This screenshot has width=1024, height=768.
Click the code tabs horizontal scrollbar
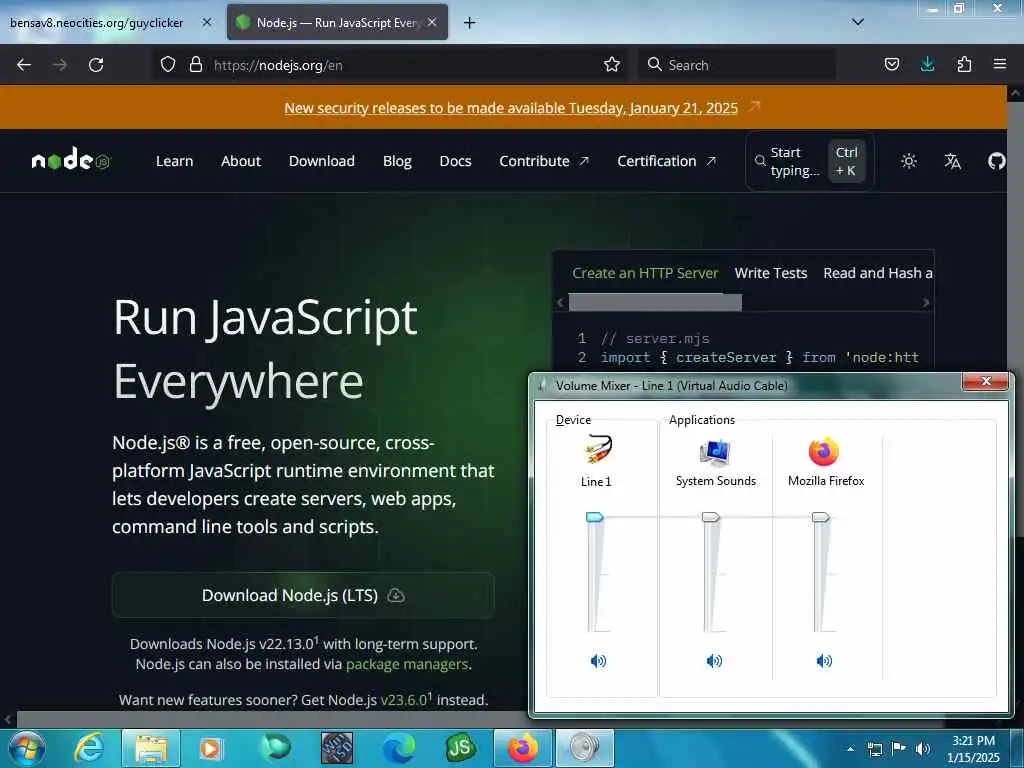click(x=655, y=302)
